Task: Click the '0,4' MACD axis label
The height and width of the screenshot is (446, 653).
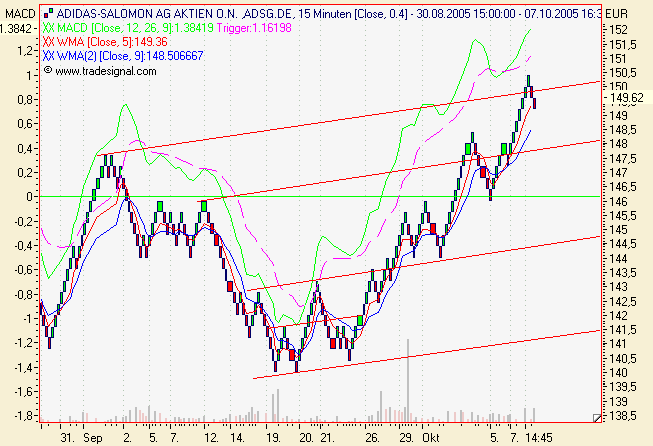Action: coord(25,149)
